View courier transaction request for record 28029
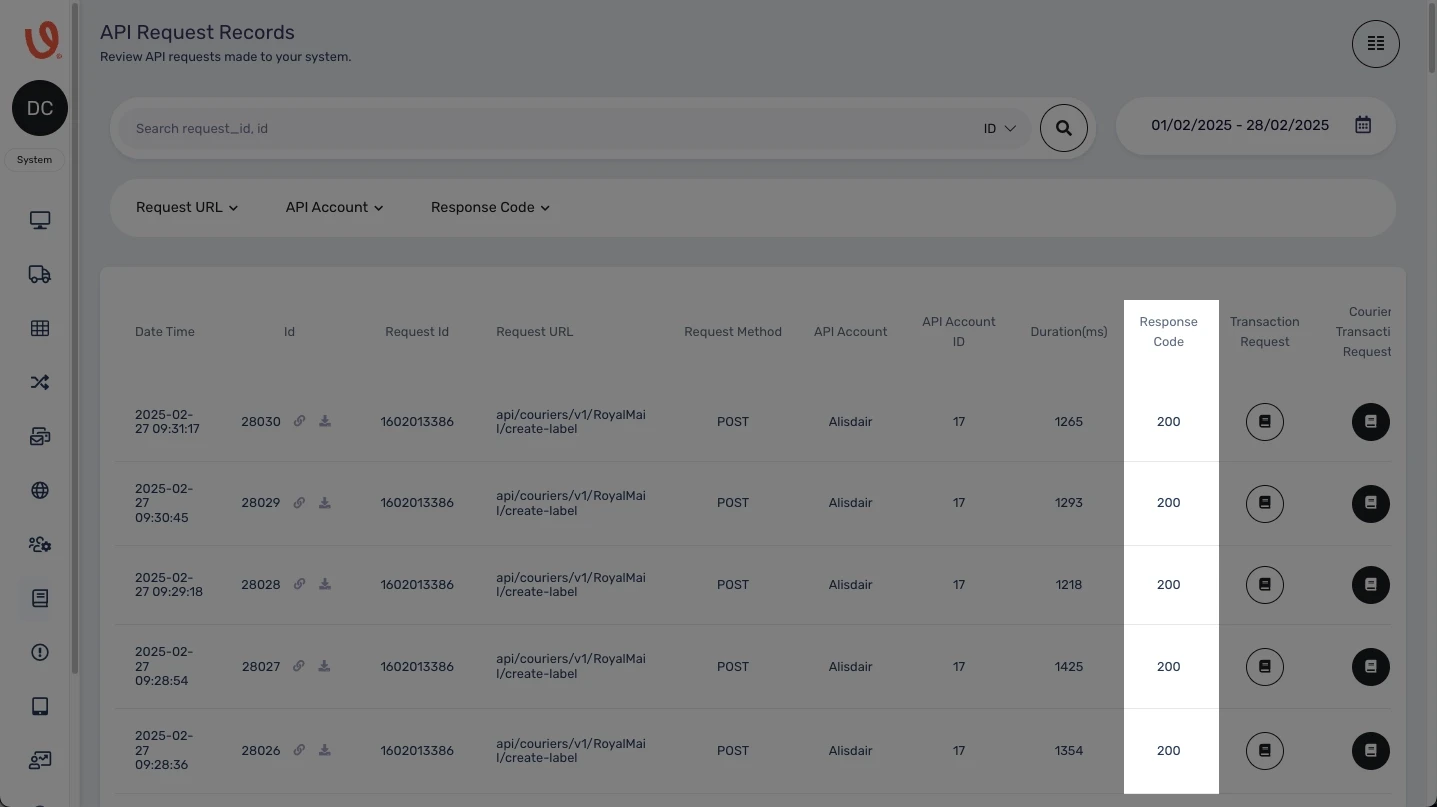The height and width of the screenshot is (807, 1437). pyautogui.click(x=1371, y=503)
